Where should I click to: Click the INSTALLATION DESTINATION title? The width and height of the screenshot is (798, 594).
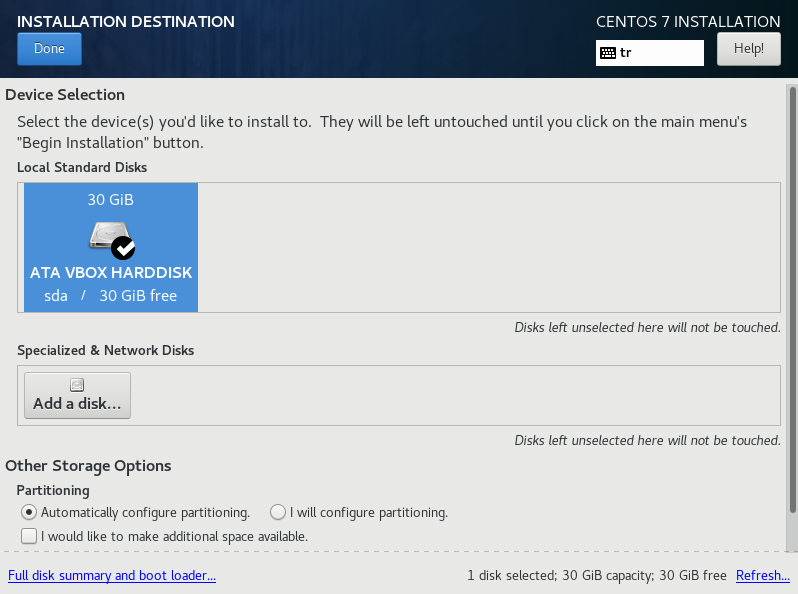point(126,21)
